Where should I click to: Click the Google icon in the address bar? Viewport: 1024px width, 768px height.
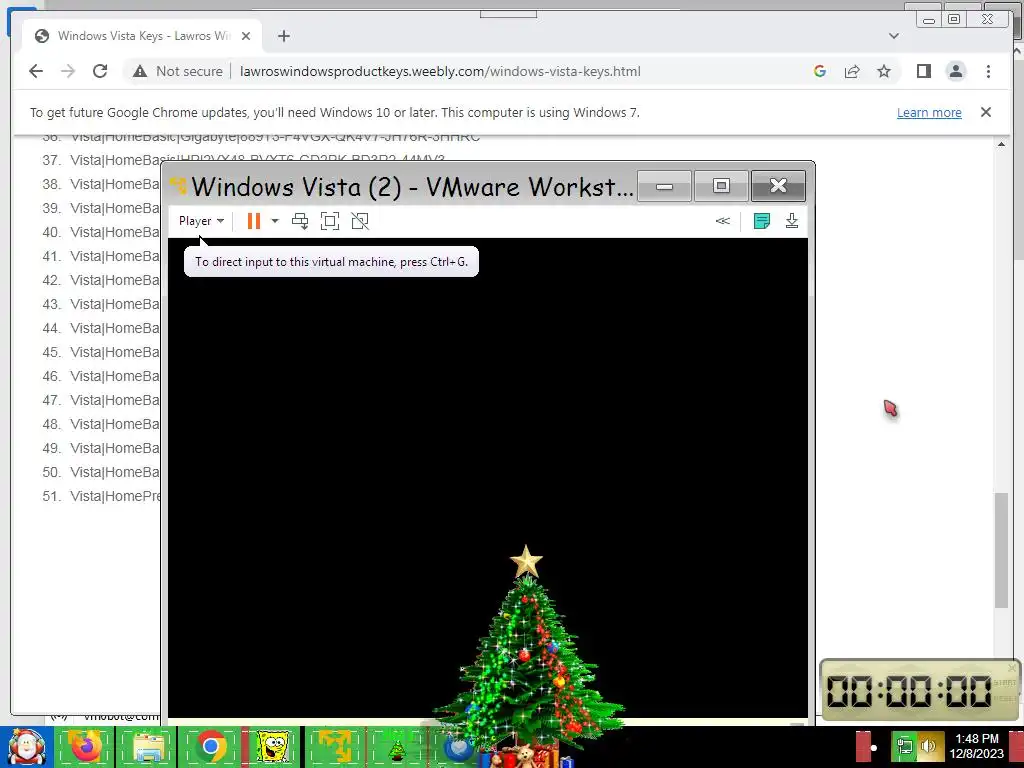pos(820,71)
